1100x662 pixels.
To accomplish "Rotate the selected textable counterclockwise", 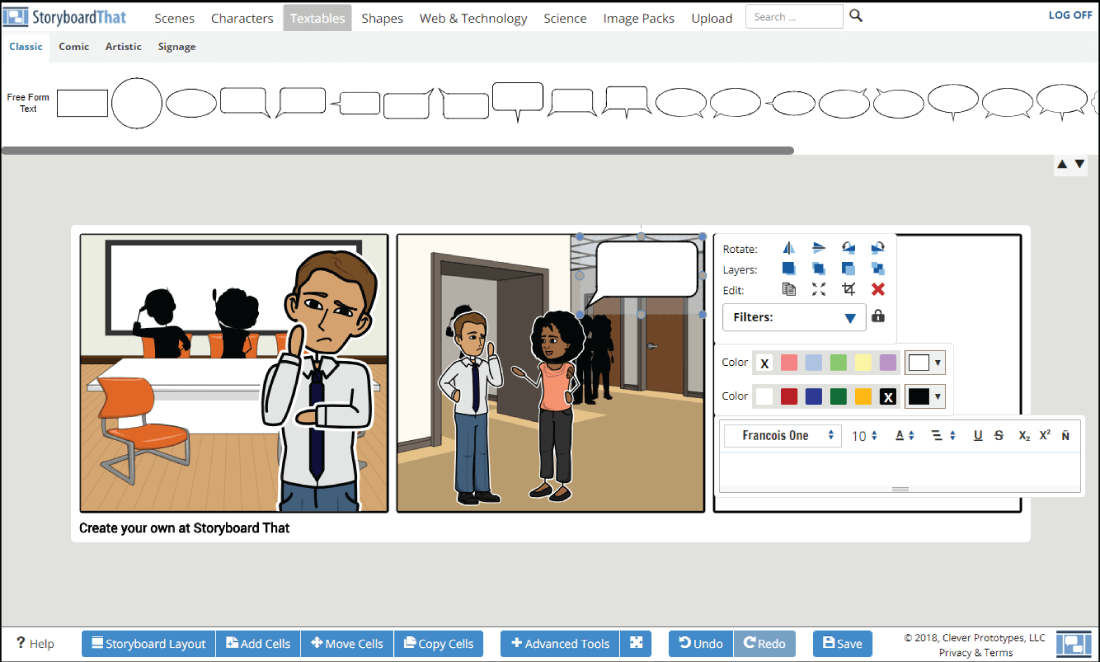I will 849,249.
